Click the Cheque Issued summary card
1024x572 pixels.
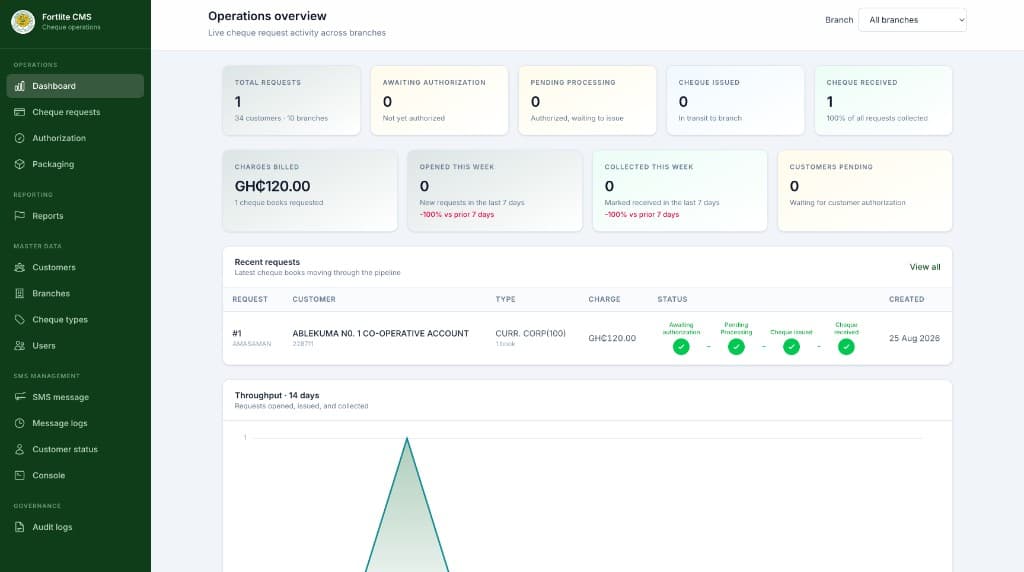pyautogui.click(x=735, y=101)
